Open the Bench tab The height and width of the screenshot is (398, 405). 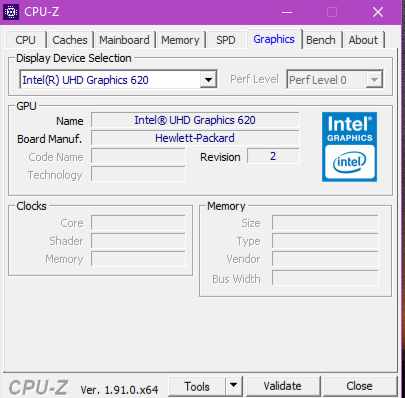[321, 40]
